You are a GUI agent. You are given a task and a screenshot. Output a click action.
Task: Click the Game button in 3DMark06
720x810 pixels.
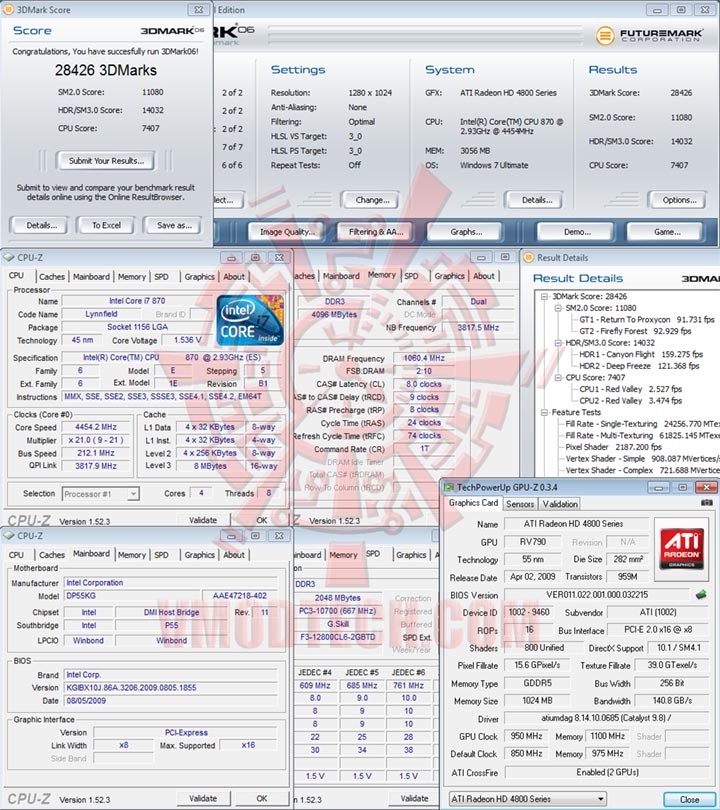point(666,232)
